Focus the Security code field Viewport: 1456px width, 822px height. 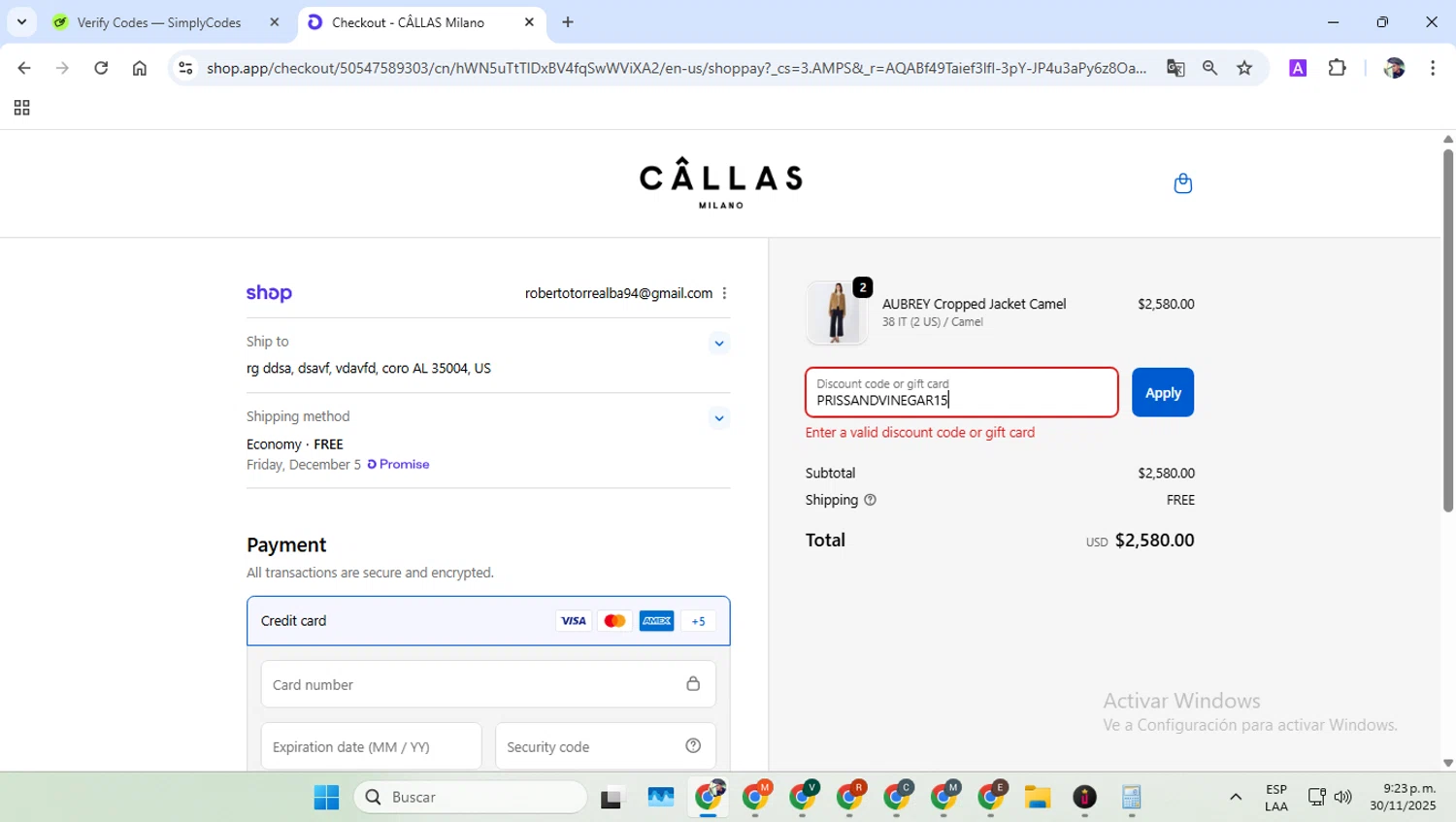(x=606, y=746)
